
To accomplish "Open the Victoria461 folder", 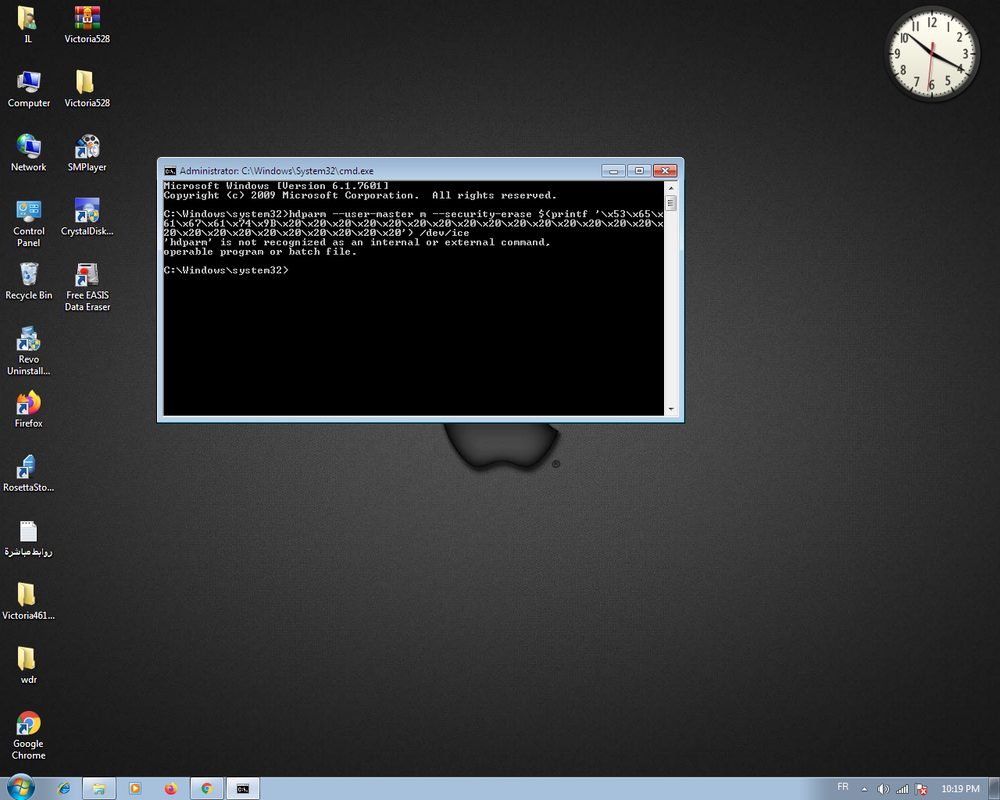I will click(29, 602).
